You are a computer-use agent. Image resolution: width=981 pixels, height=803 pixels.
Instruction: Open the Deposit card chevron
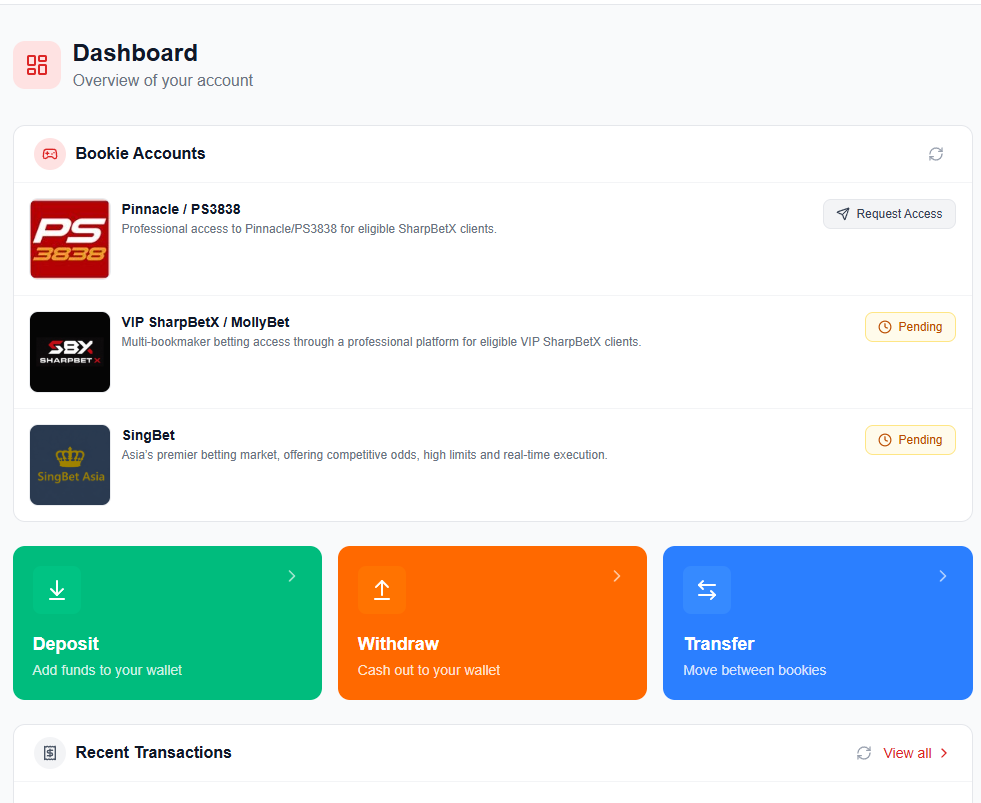(x=292, y=576)
